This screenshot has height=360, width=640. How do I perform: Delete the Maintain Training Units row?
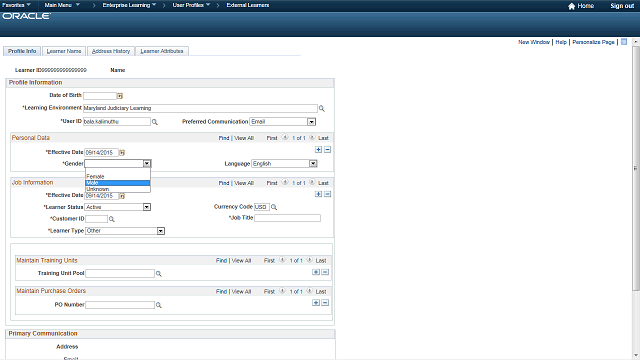pos(325,272)
